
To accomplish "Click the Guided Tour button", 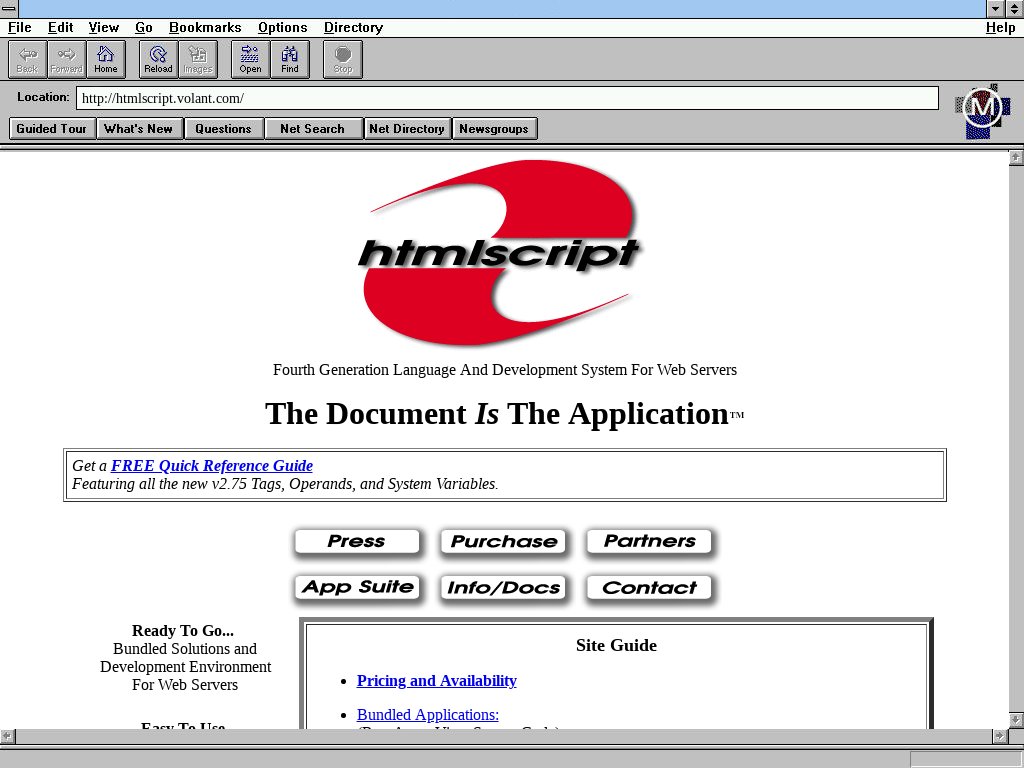I will (52, 129).
